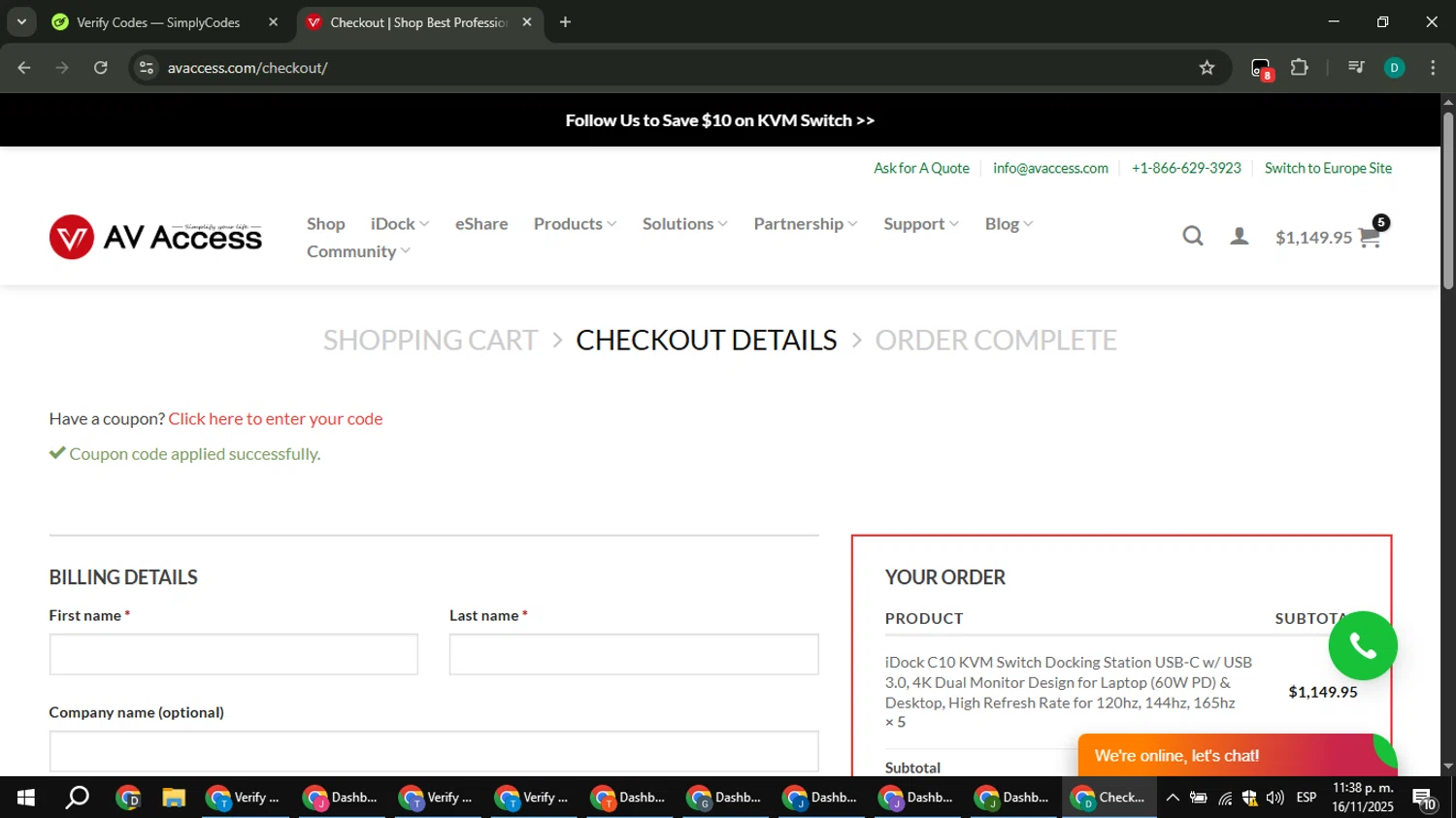Open the volume speaker tray icon
The width and height of the screenshot is (1456, 818).
pos(1275,798)
